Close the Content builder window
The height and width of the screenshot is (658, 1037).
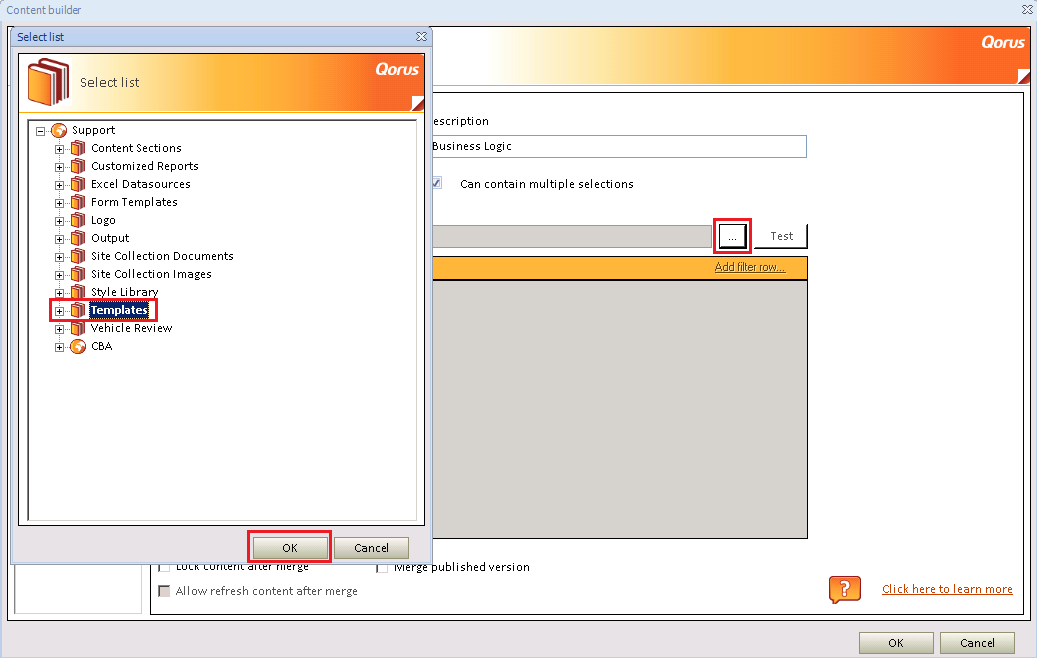pos(1027,10)
